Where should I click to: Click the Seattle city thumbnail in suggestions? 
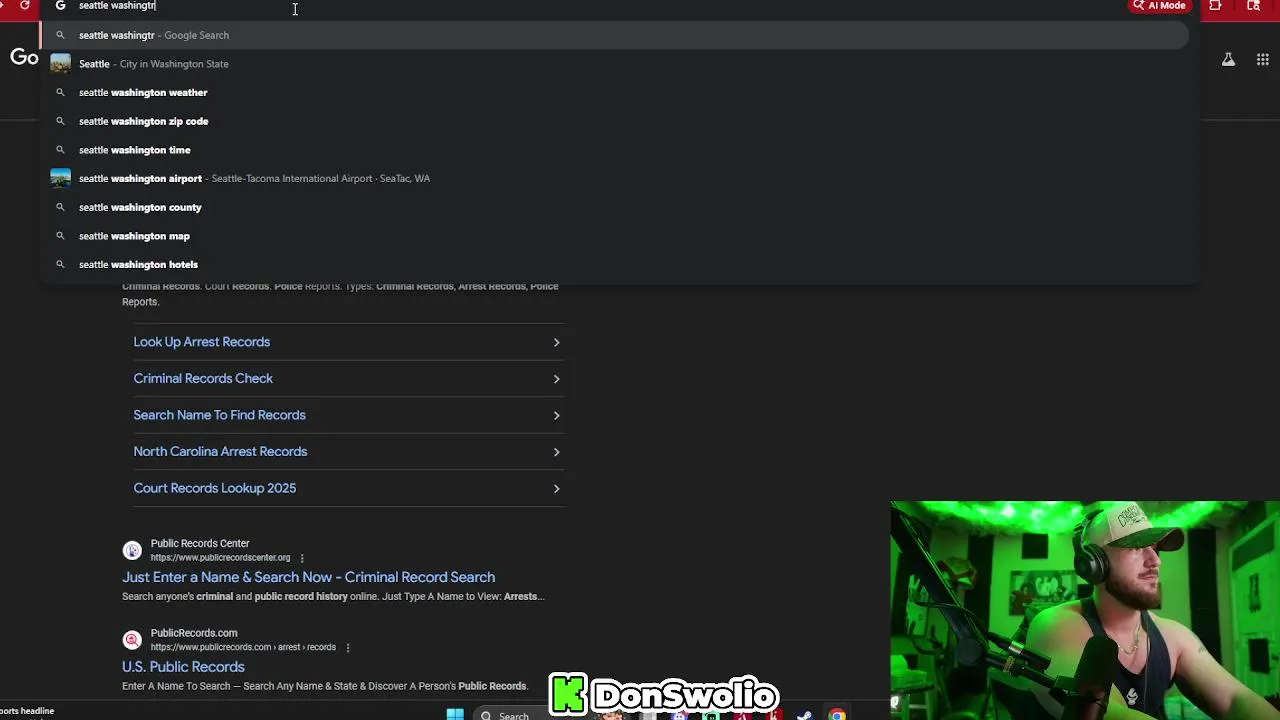[60, 64]
